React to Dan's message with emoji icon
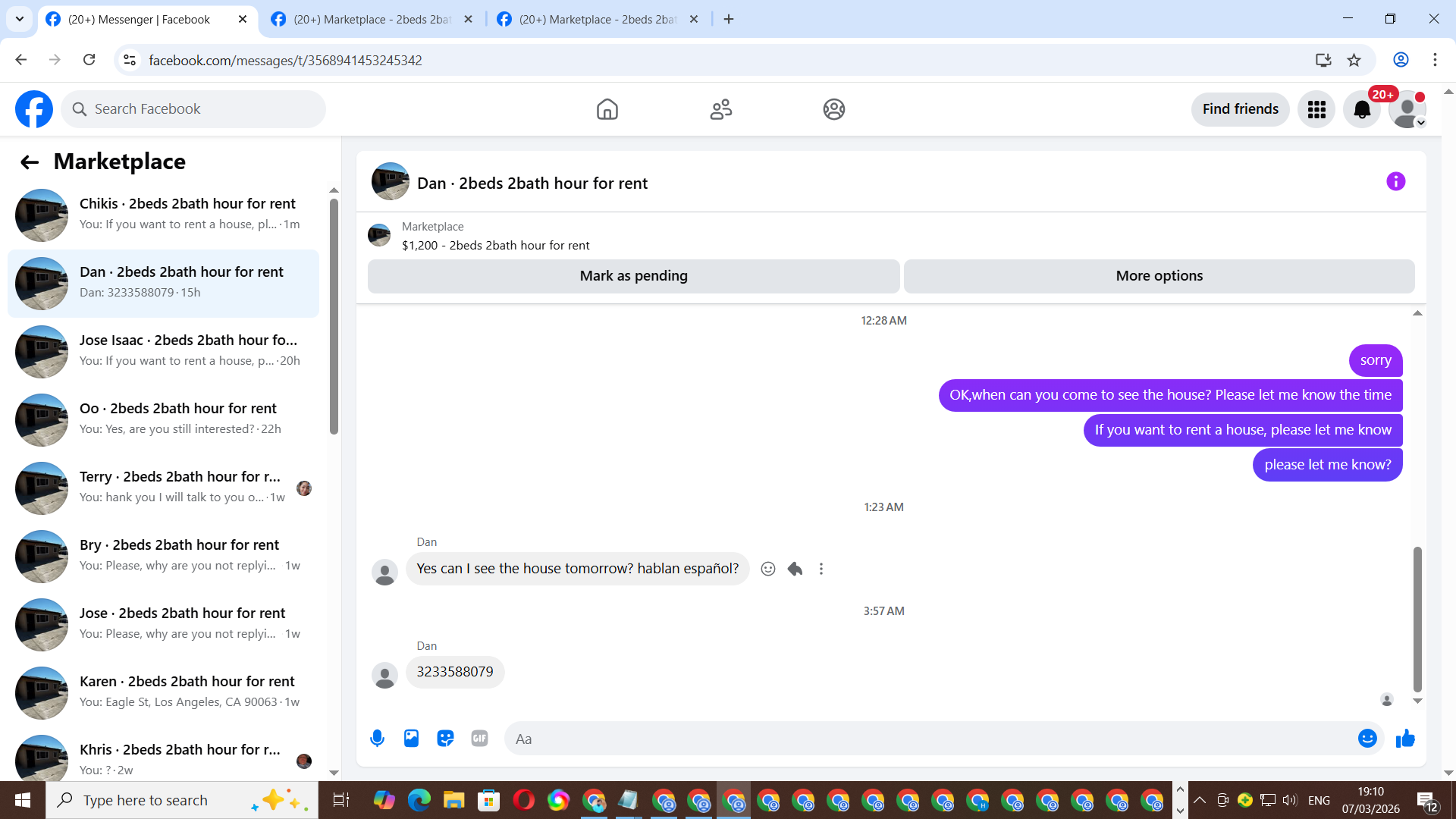1456x819 pixels. [x=768, y=569]
